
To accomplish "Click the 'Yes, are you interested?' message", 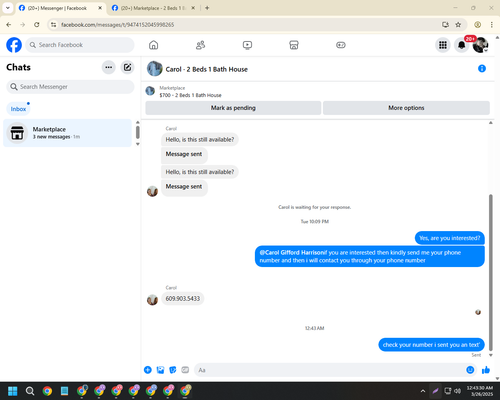I will [x=450, y=238].
